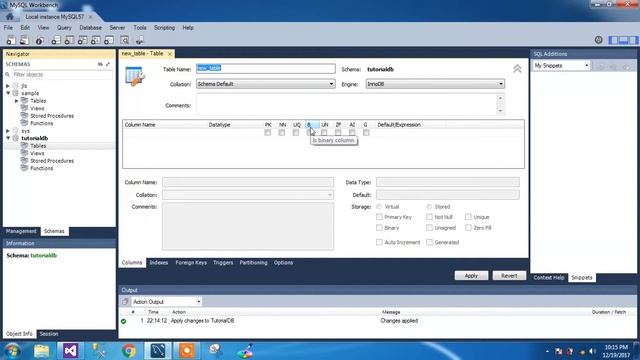Click the table editor icon beside Table Name
This screenshot has width=640, height=360.
135,76
